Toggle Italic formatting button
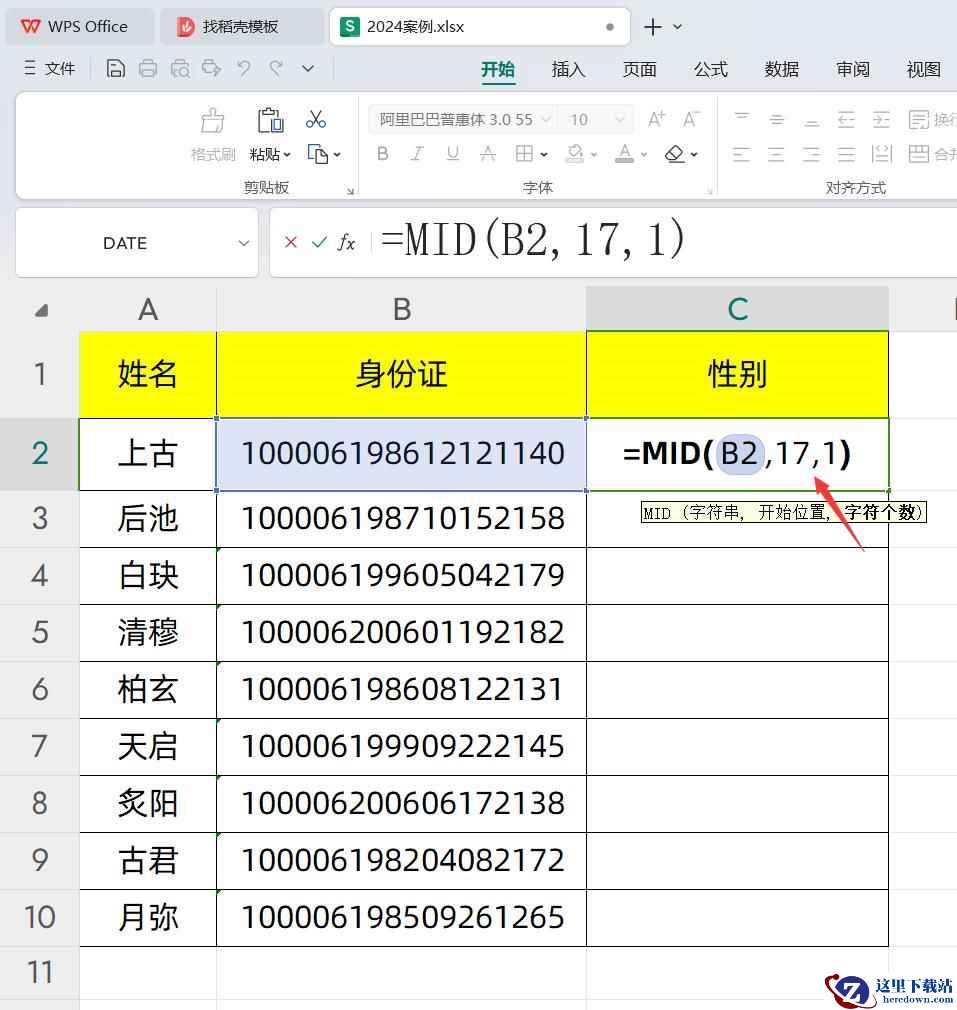The image size is (957, 1010). pyautogui.click(x=417, y=154)
